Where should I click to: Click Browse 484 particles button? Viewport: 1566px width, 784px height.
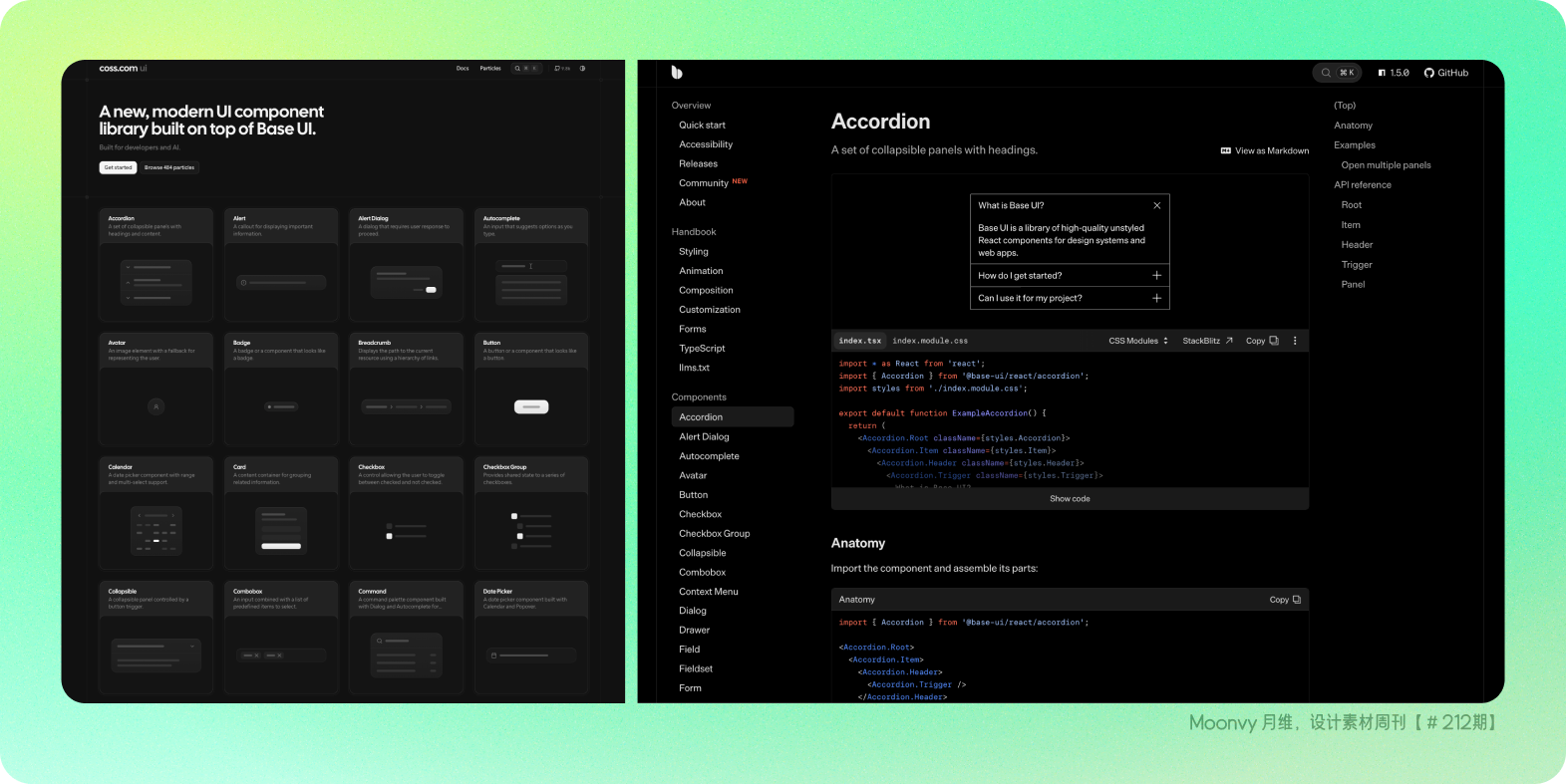click(169, 167)
